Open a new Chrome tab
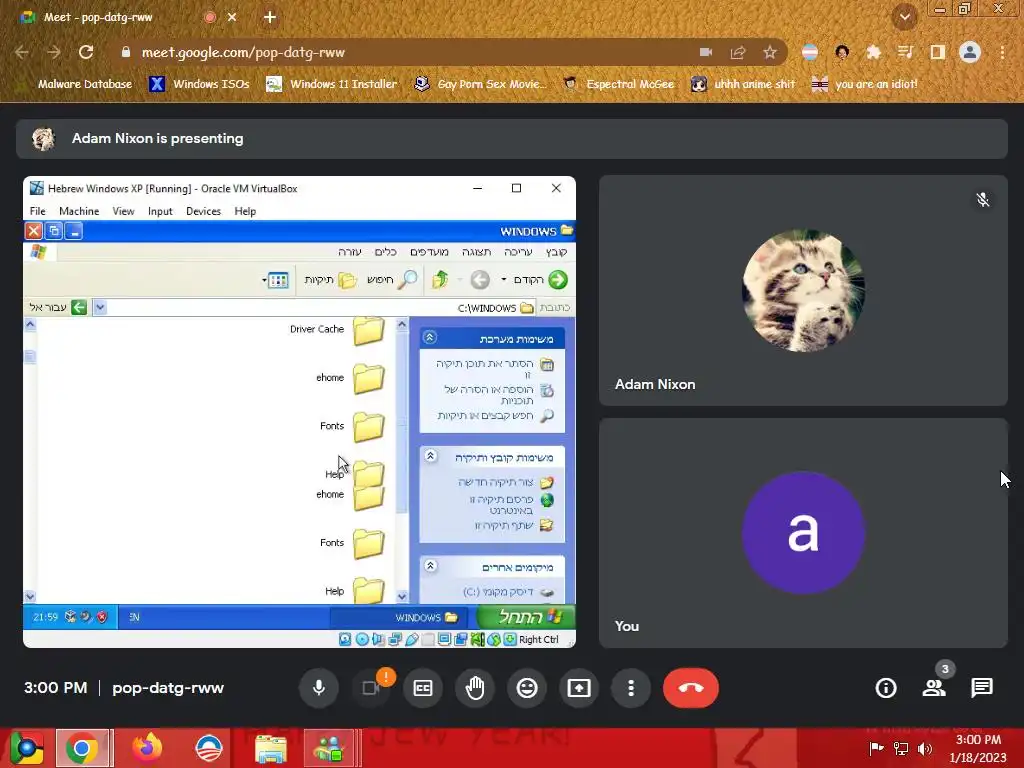The height and width of the screenshot is (768, 1024). point(270,17)
